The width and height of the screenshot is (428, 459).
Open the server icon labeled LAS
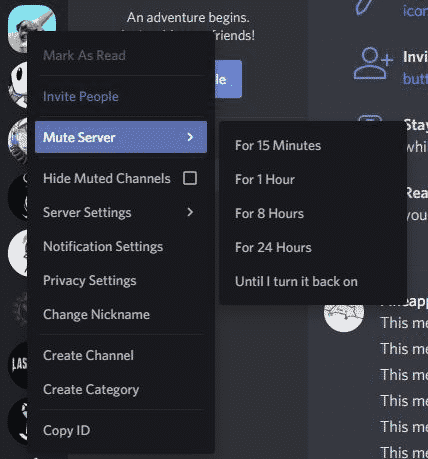pos(18,364)
